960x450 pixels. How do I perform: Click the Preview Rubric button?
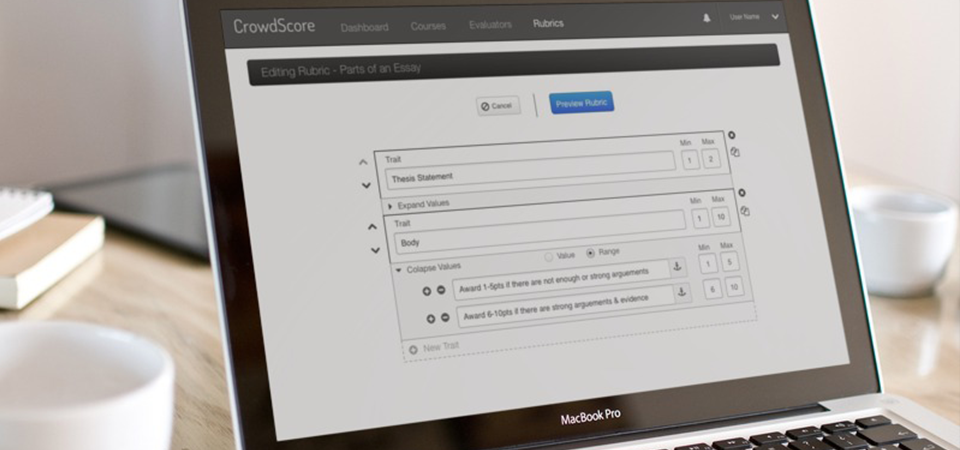click(x=581, y=103)
